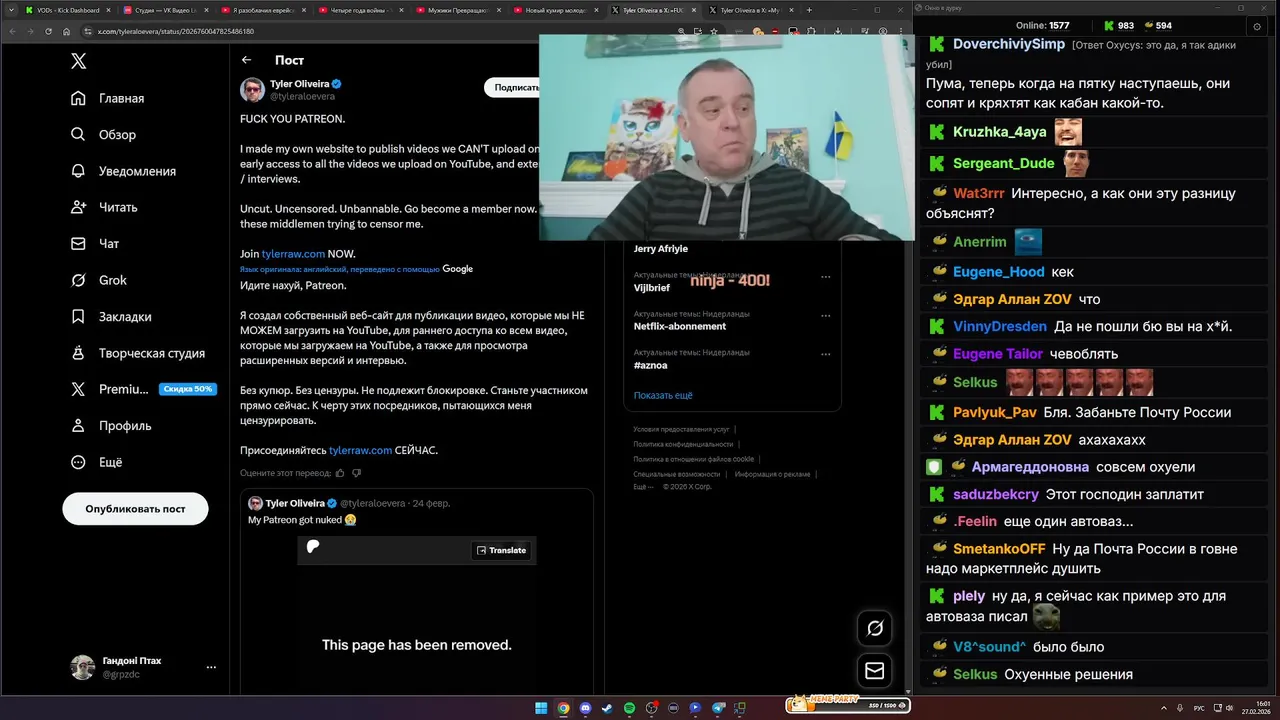
Task: Open Уведомления notifications
Action: (x=124, y=171)
